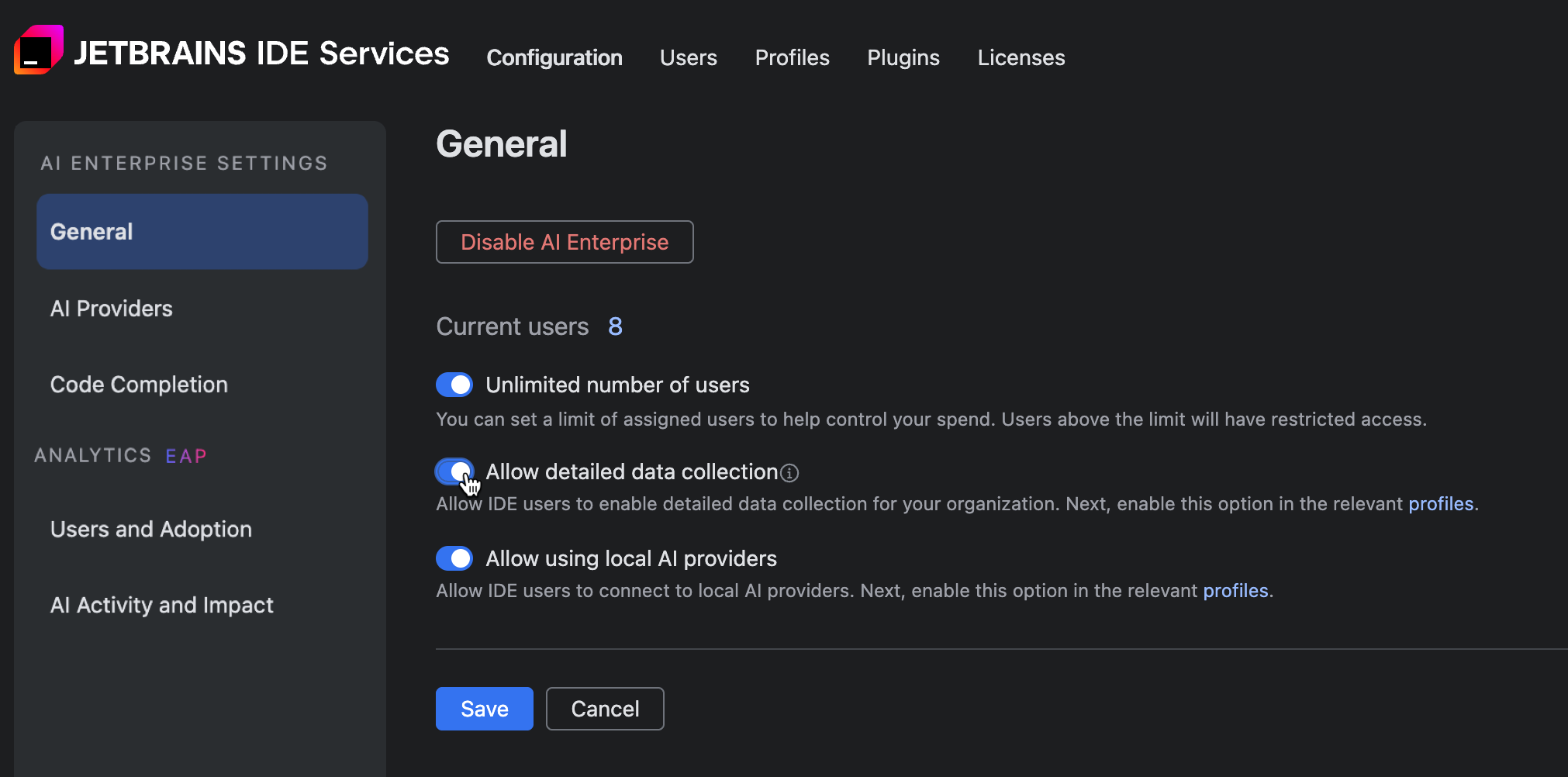Open the profiles link in data collection description
This screenshot has height=777, width=1568.
1441,503
